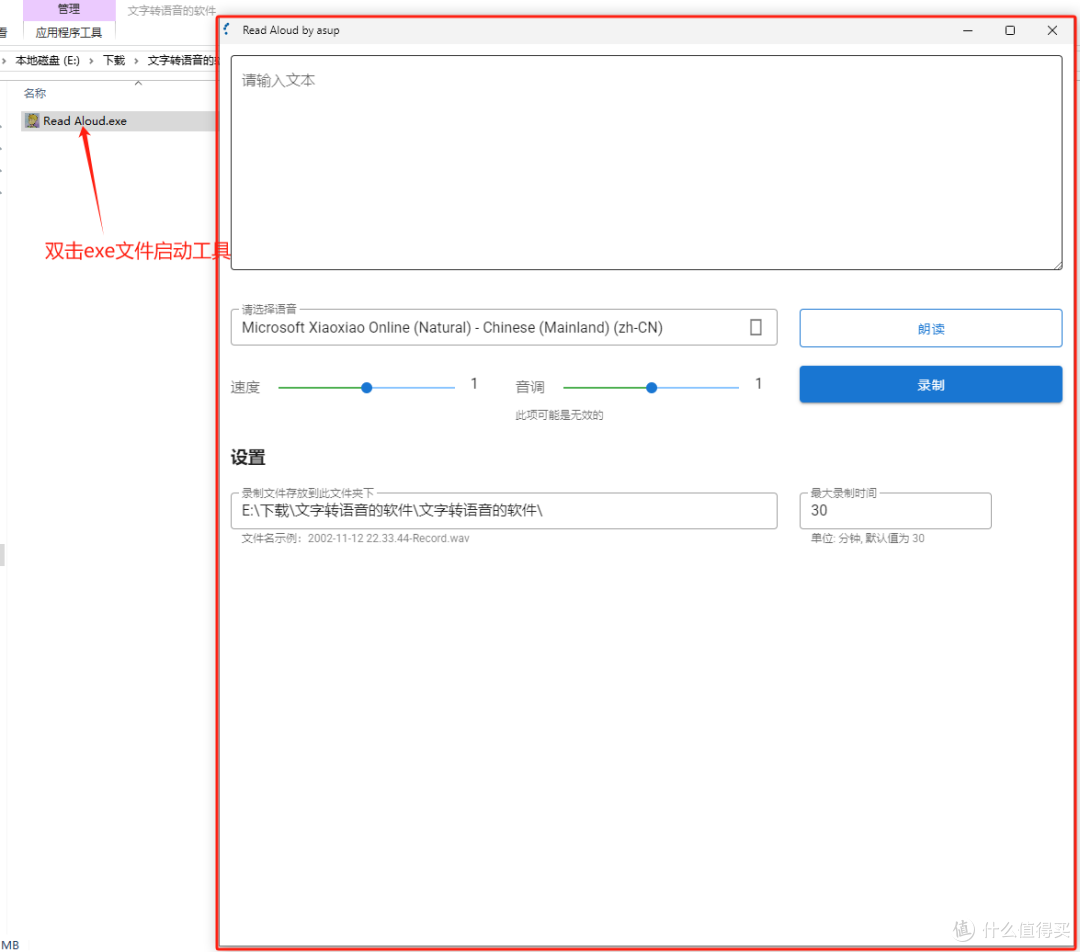Click the 录制 record button
This screenshot has height=952, width=1080.
[x=931, y=384]
